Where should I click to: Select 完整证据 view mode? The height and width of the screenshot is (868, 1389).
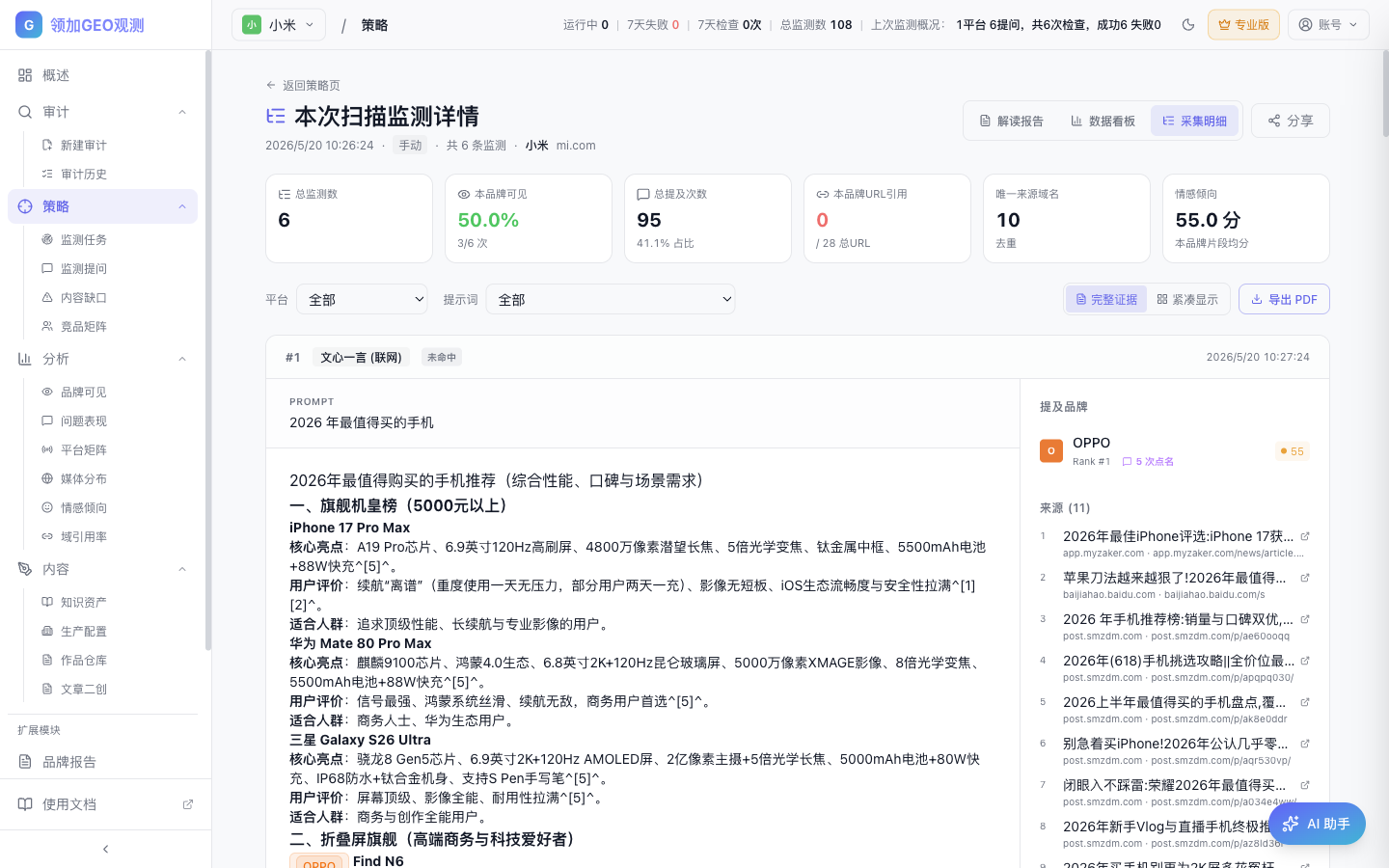point(1106,299)
